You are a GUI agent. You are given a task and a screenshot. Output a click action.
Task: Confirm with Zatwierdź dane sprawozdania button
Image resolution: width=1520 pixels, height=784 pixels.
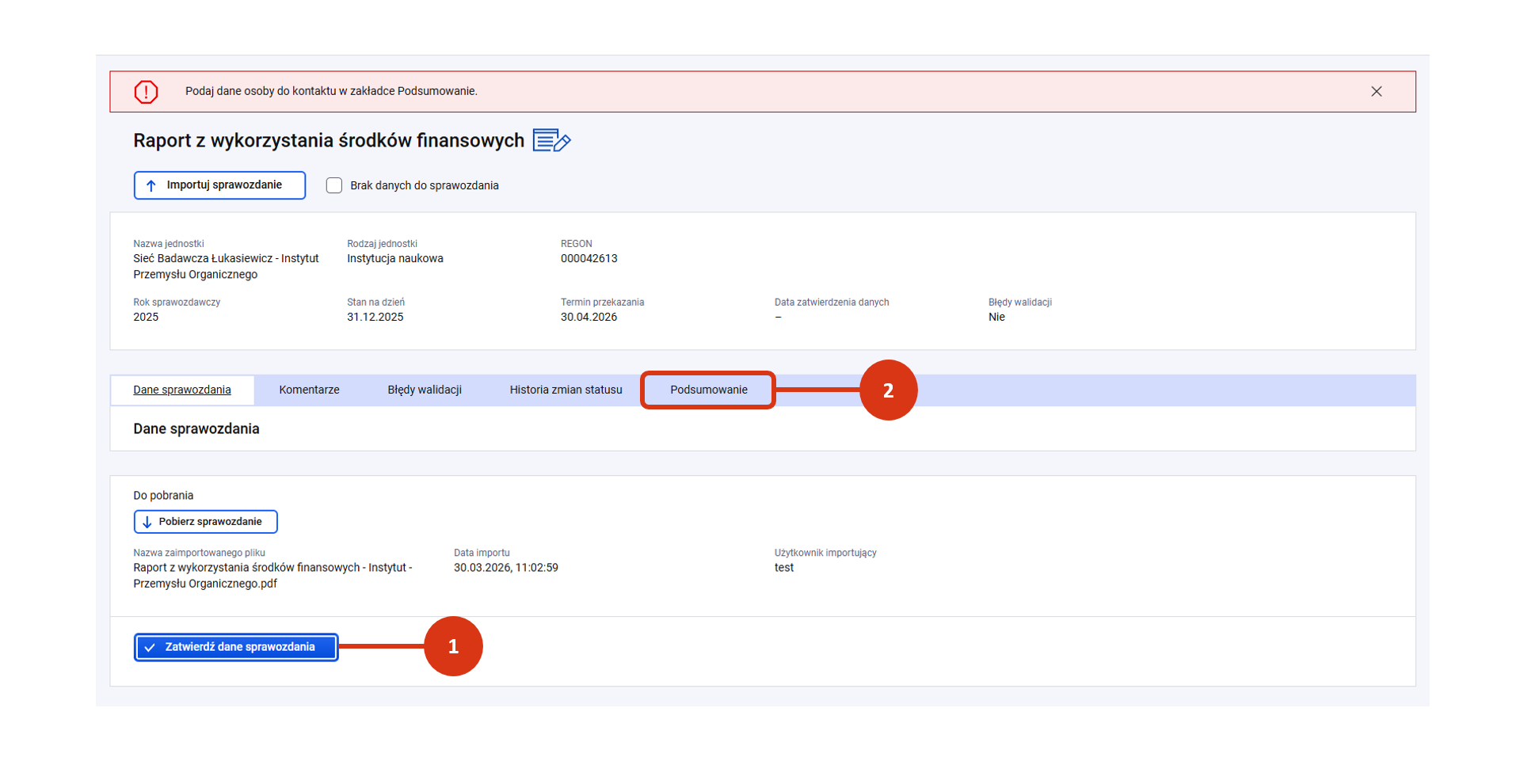pos(236,647)
